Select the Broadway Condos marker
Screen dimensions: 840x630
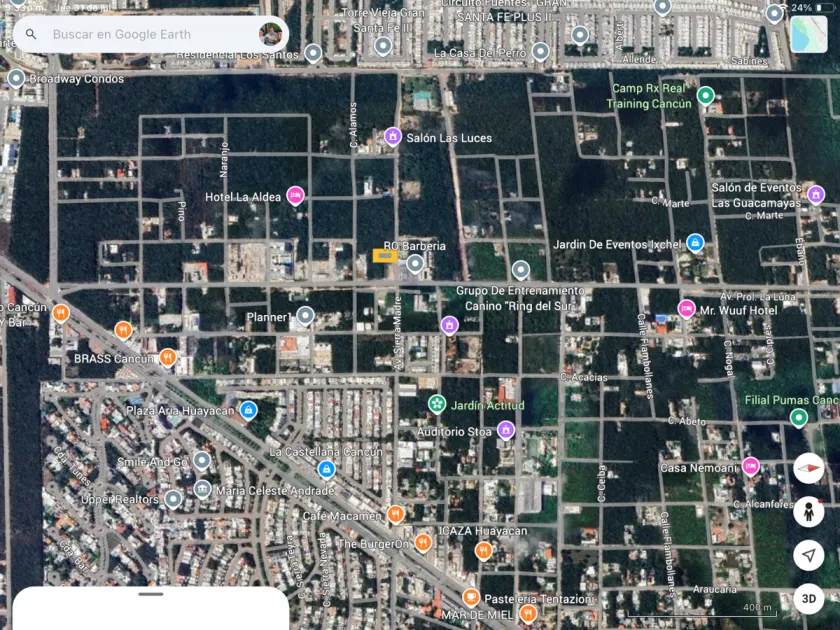pos(16,79)
